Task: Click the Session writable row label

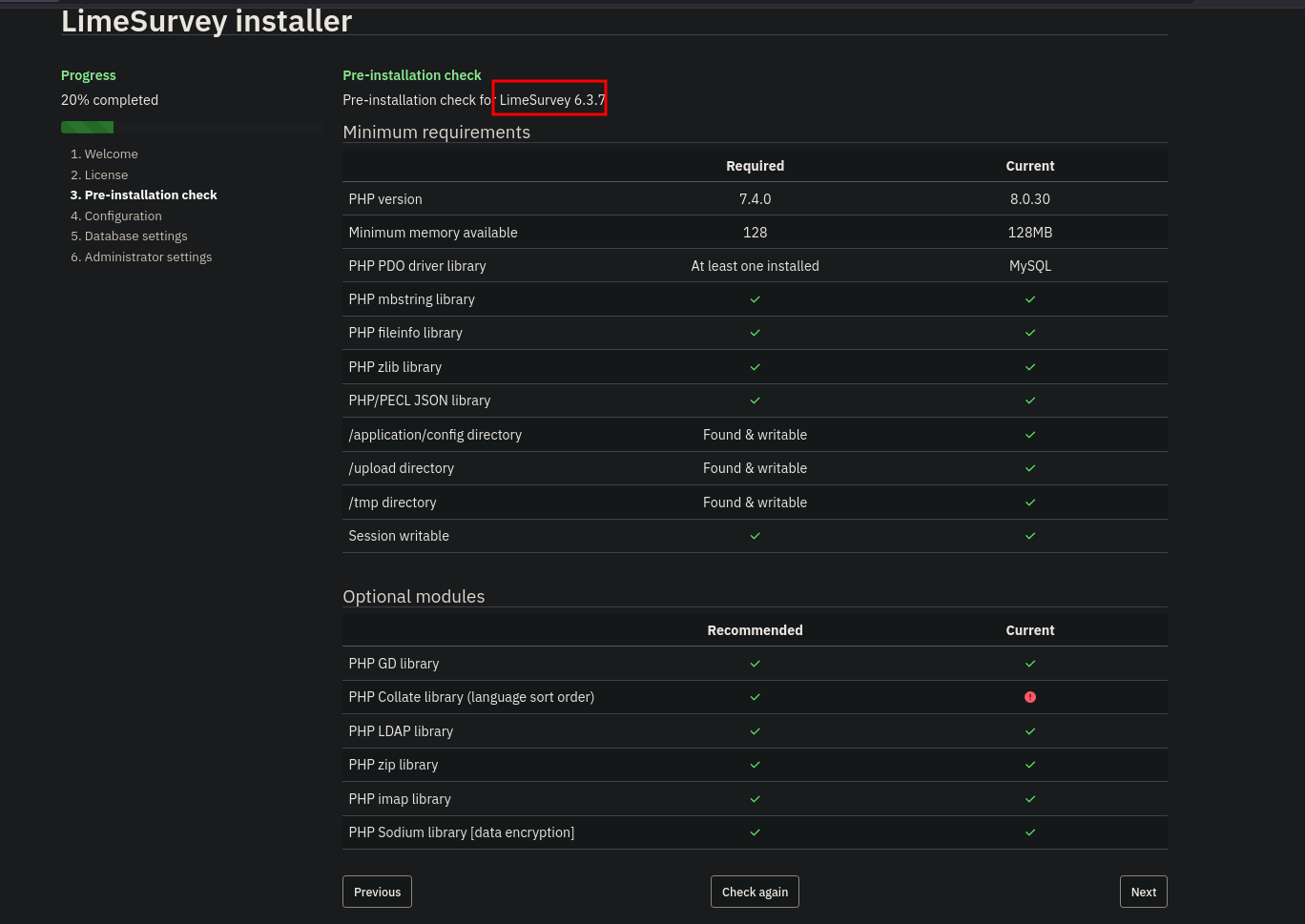Action: coord(399,536)
